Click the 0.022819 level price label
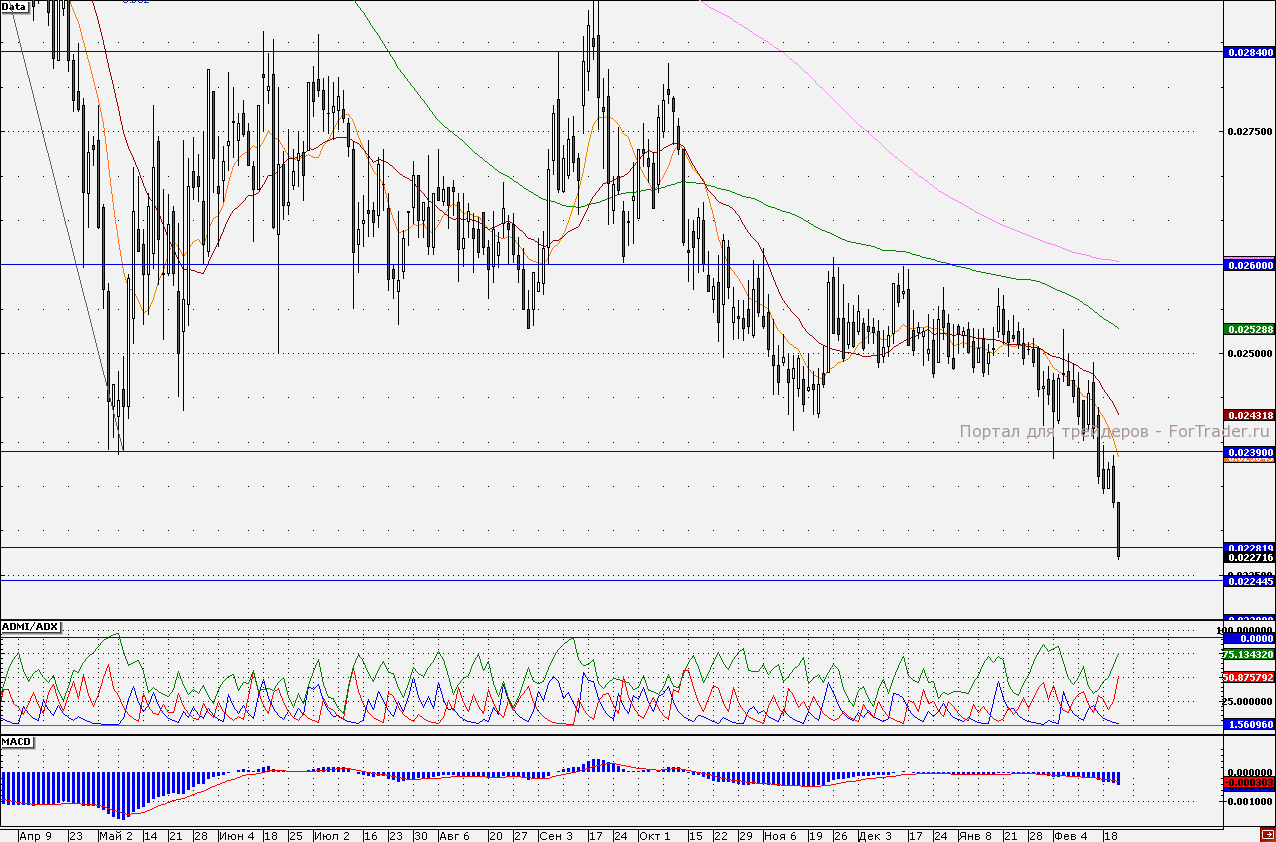The width and height of the screenshot is (1276, 842). coord(1249,547)
